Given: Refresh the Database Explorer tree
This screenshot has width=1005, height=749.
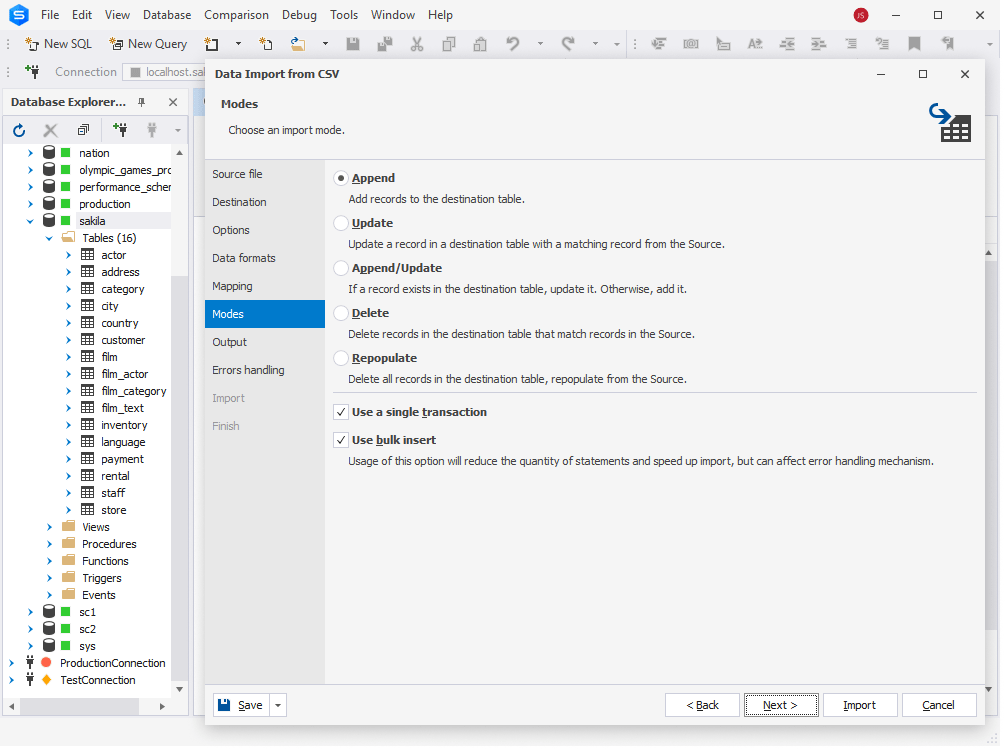Looking at the screenshot, I should point(18,130).
